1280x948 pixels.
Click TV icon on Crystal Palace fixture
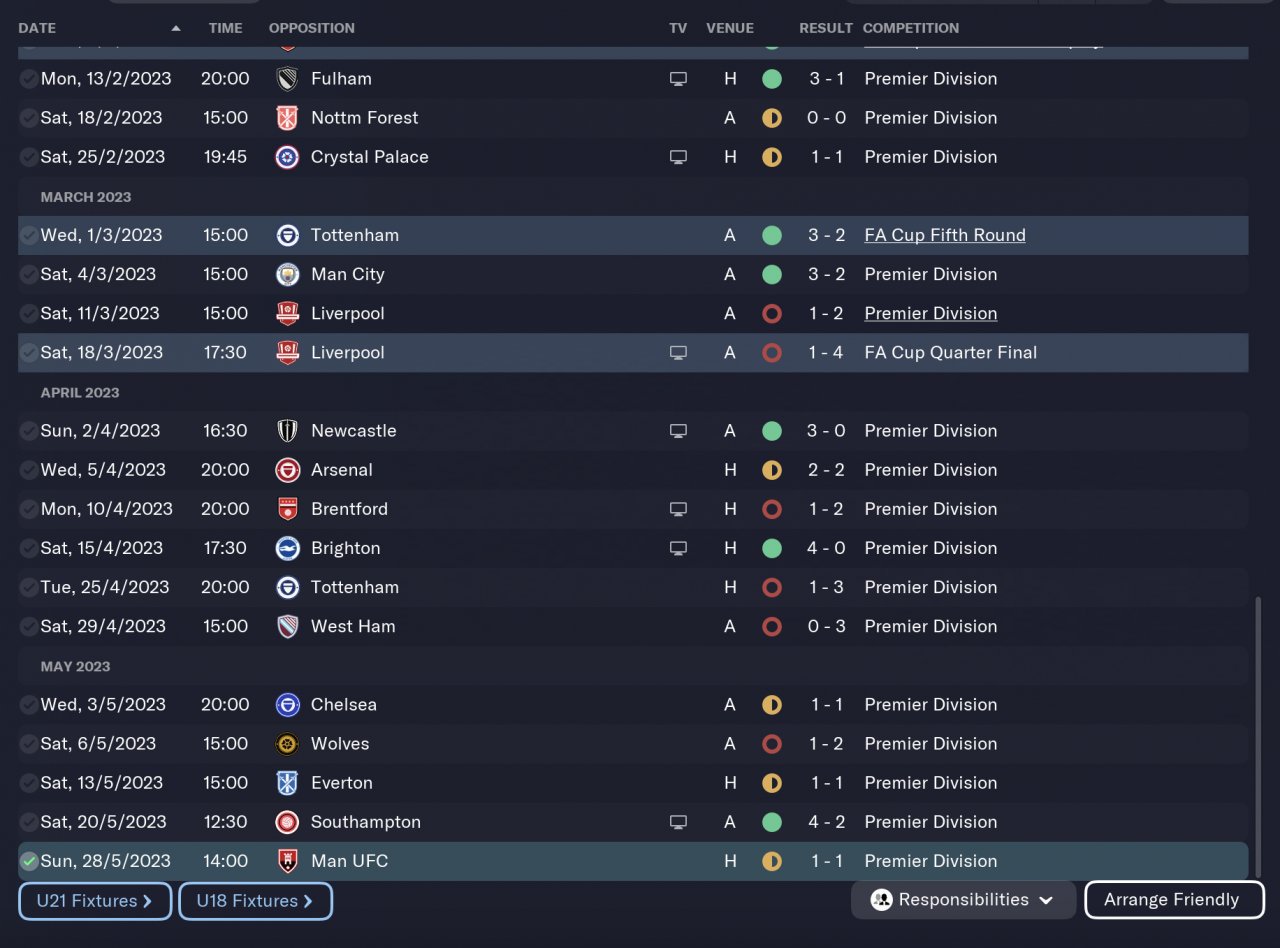678,157
